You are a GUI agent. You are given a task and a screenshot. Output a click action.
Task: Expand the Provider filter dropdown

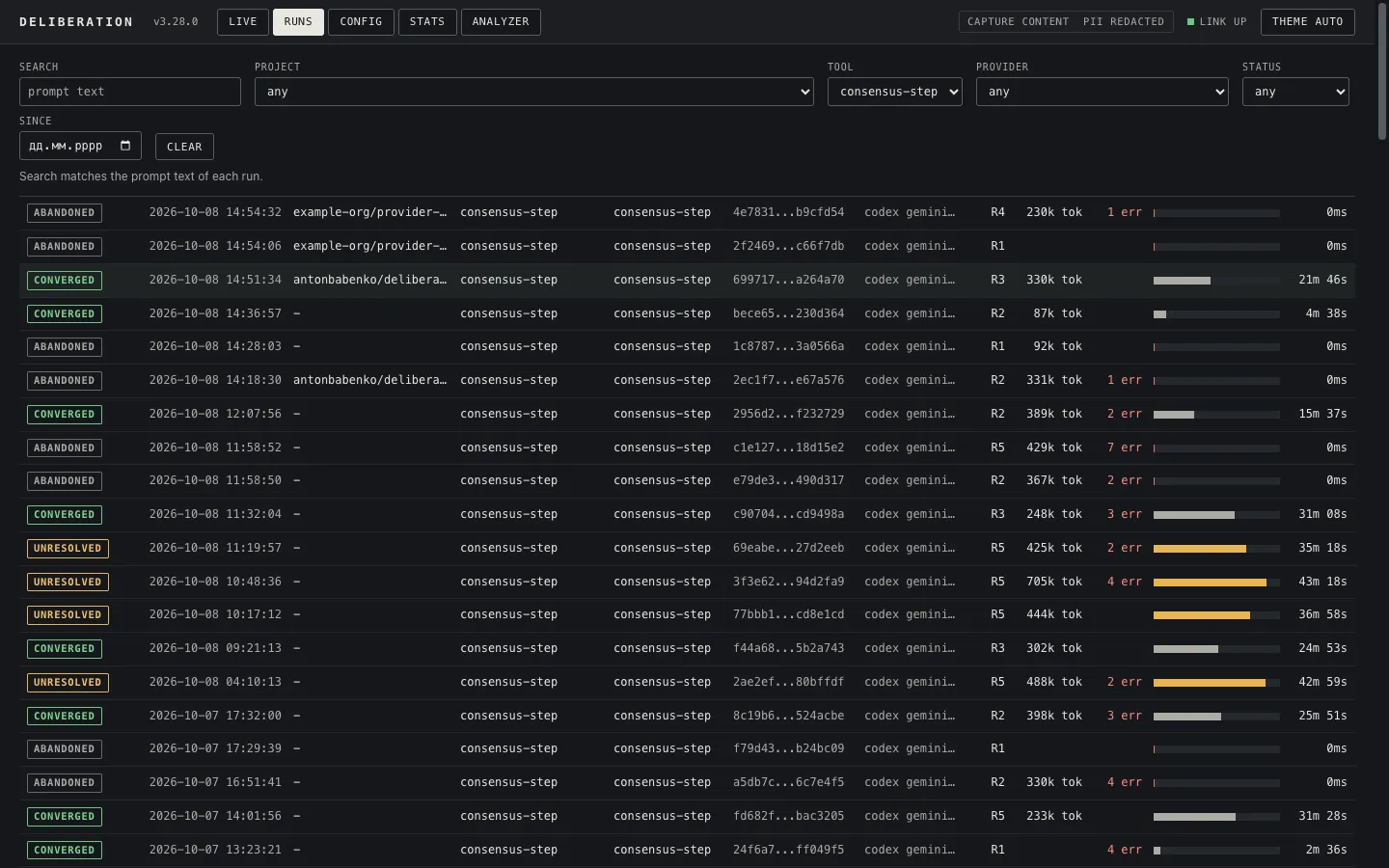(1103, 92)
